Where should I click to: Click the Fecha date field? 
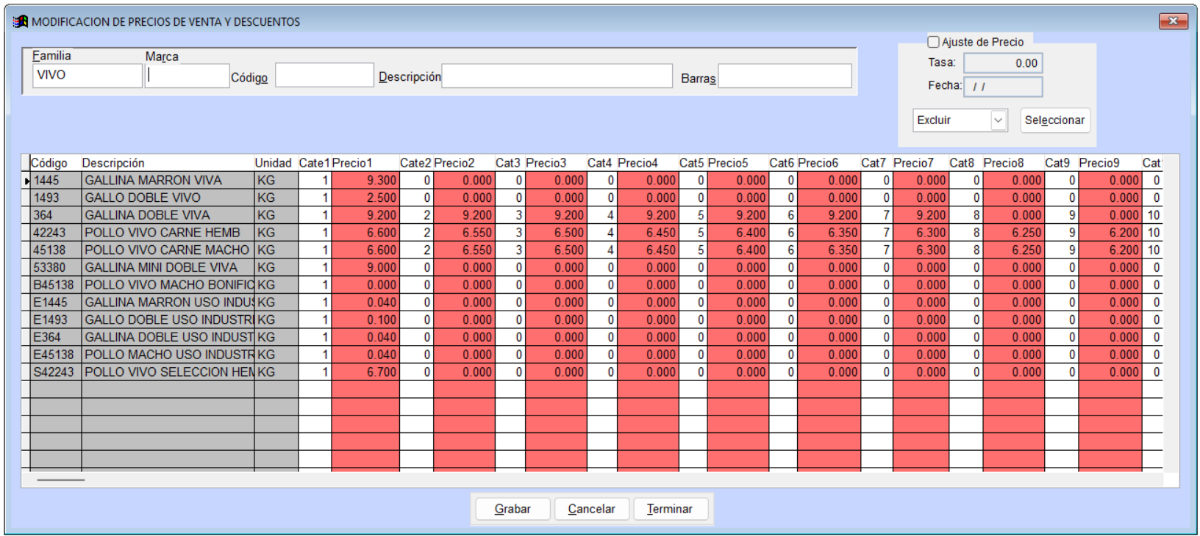point(1003,86)
